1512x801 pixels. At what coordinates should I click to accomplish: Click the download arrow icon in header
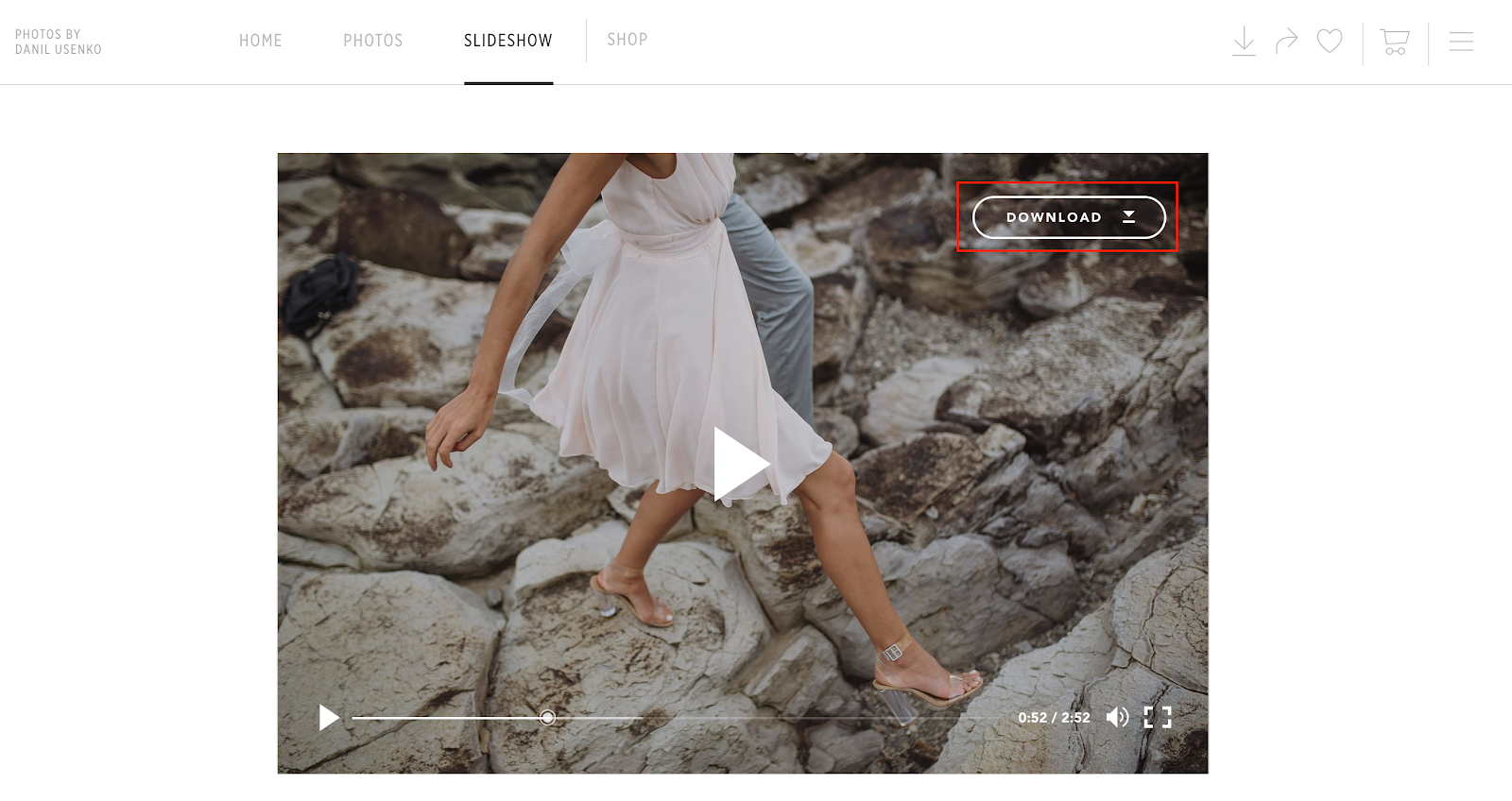(x=1244, y=42)
